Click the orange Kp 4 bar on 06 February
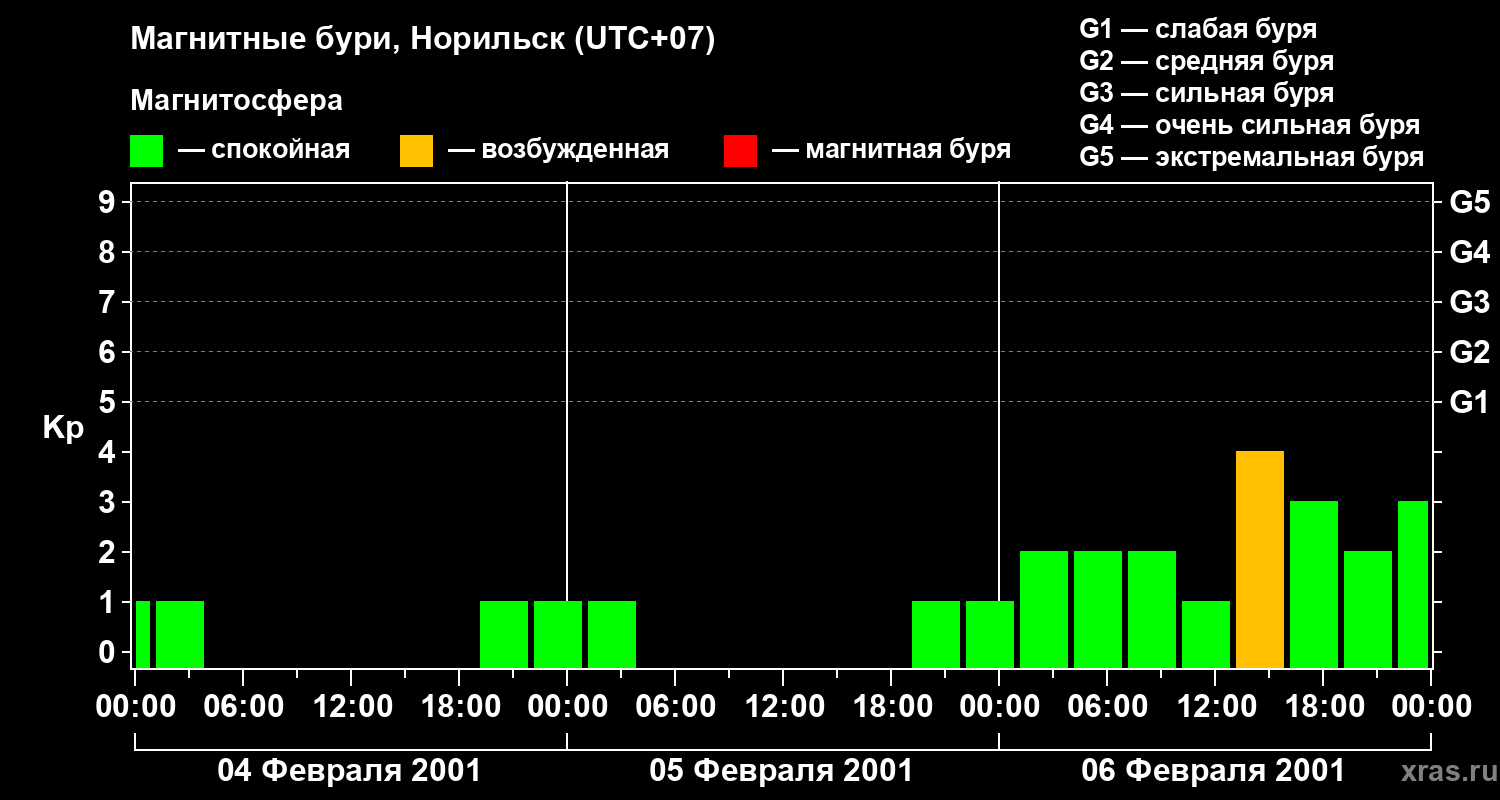The width and height of the screenshot is (1500, 800). pyautogui.click(x=1260, y=560)
